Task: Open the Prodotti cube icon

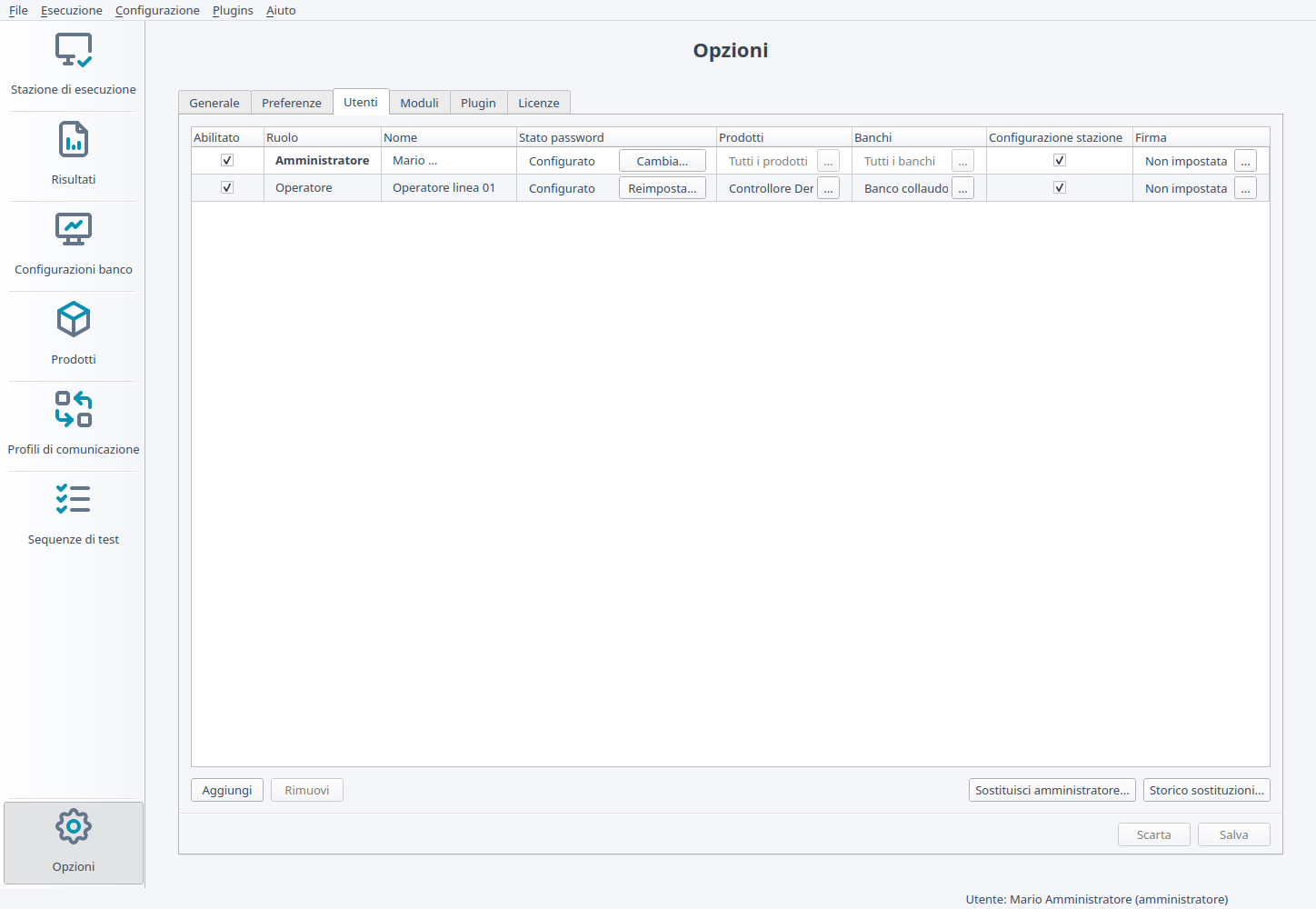Action: point(74,319)
